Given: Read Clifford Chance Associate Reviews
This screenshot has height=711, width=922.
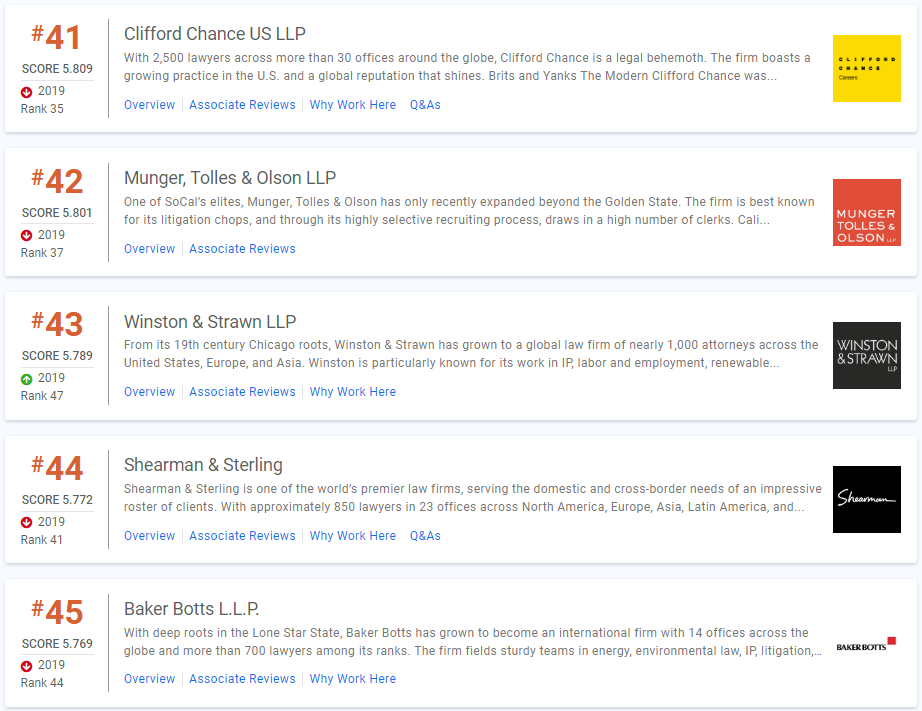Looking at the screenshot, I should point(242,105).
